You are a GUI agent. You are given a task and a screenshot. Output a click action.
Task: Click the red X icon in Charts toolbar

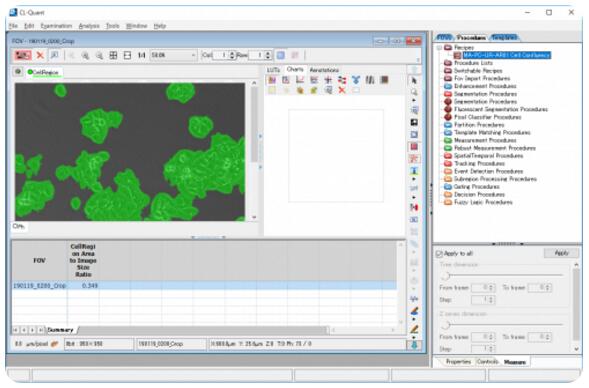coord(342,90)
